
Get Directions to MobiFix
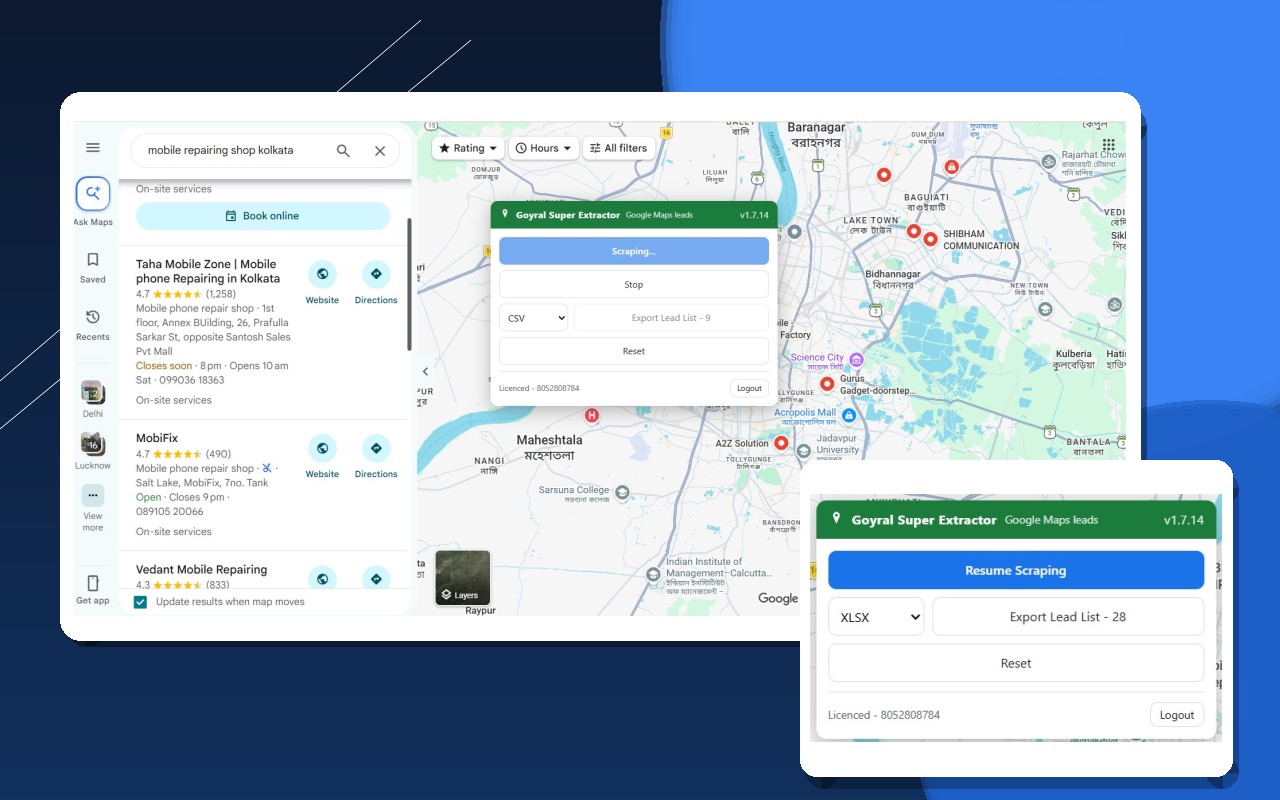(x=376, y=448)
